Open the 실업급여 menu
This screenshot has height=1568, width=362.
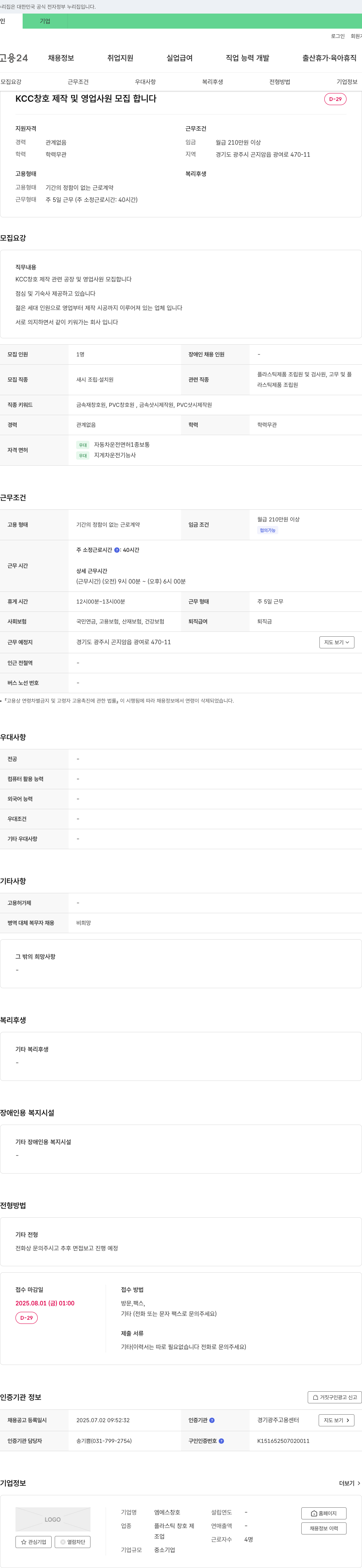[179, 58]
